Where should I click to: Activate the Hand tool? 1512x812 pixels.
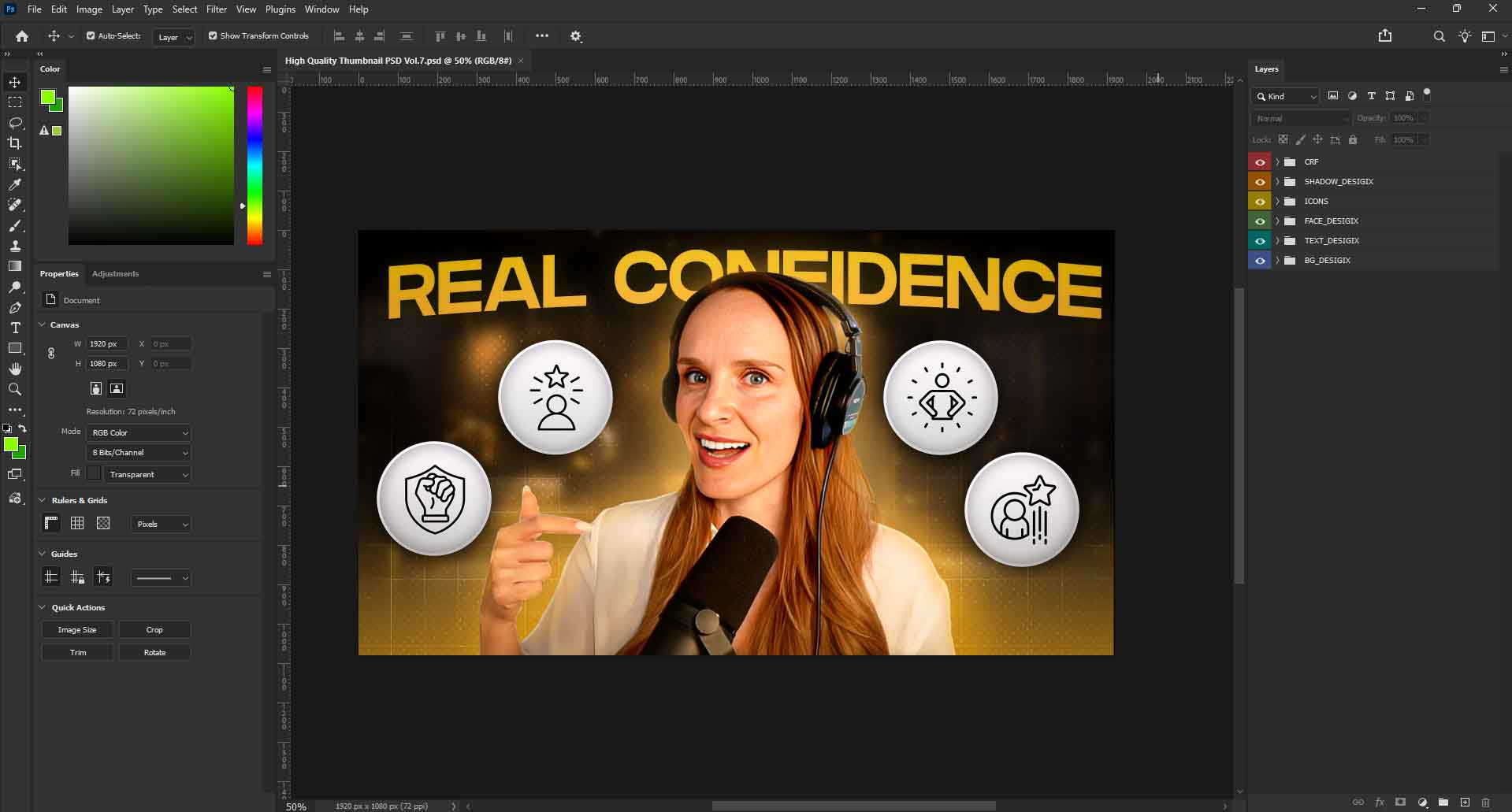tap(15, 369)
